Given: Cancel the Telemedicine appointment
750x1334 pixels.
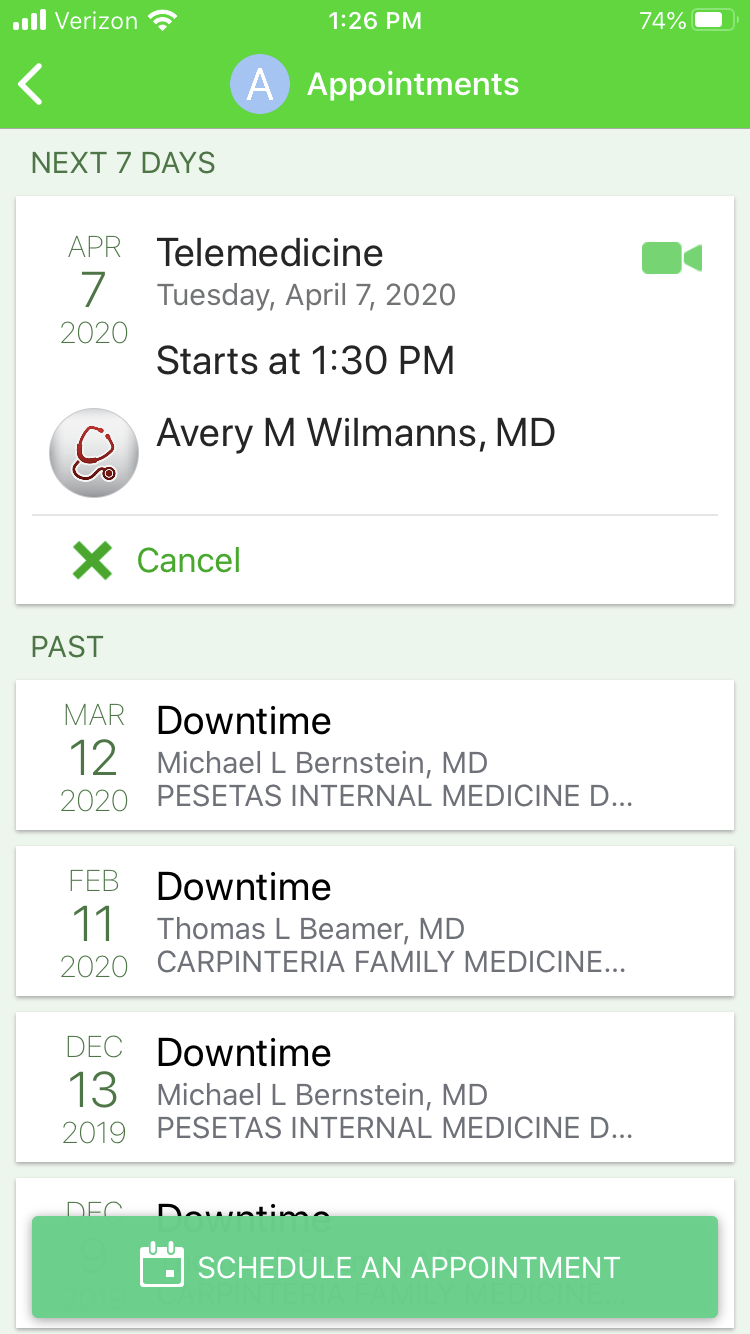Looking at the screenshot, I should [x=157, y=560].
